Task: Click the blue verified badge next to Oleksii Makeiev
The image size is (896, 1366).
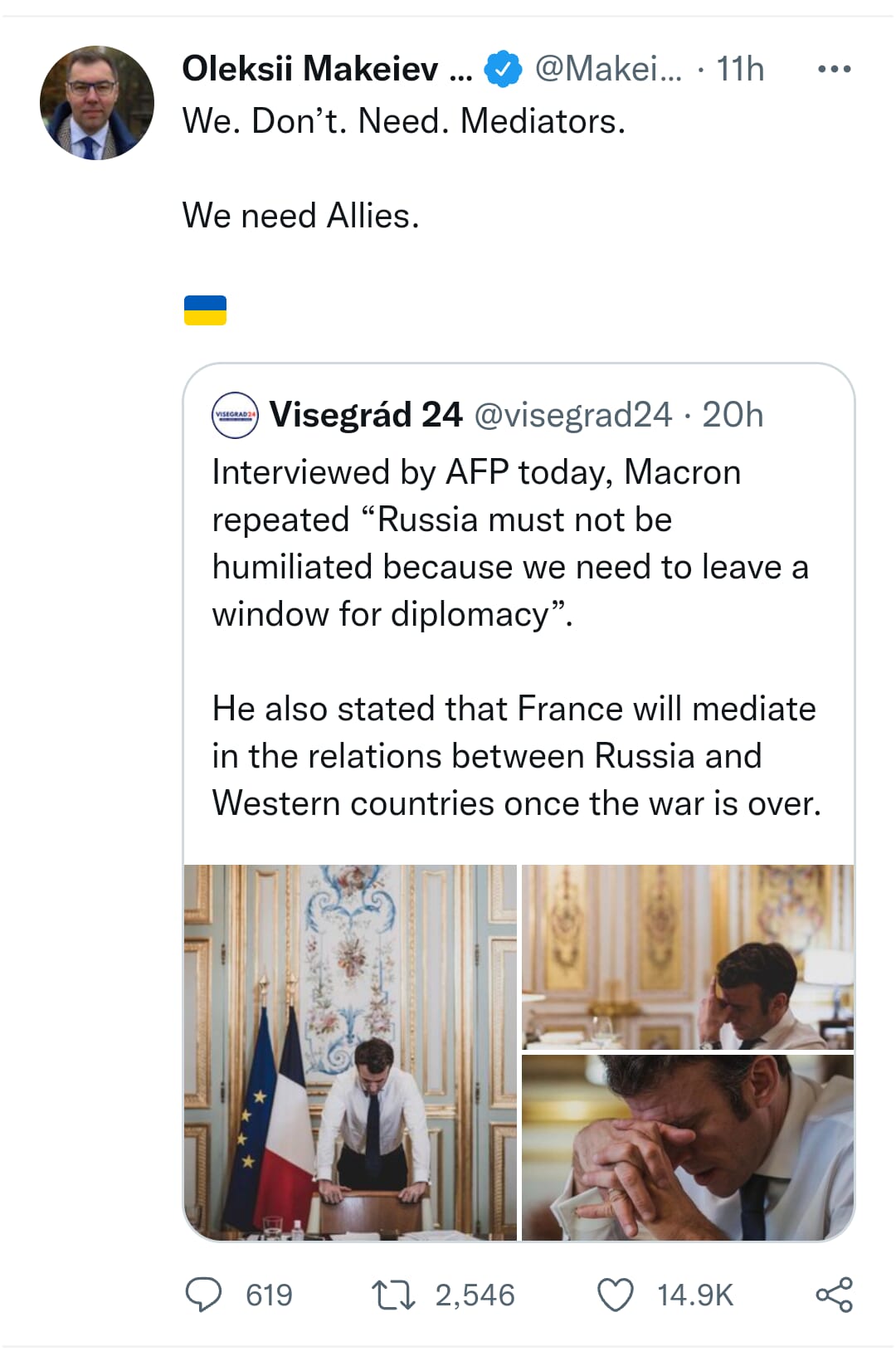Action: [502, 70]
